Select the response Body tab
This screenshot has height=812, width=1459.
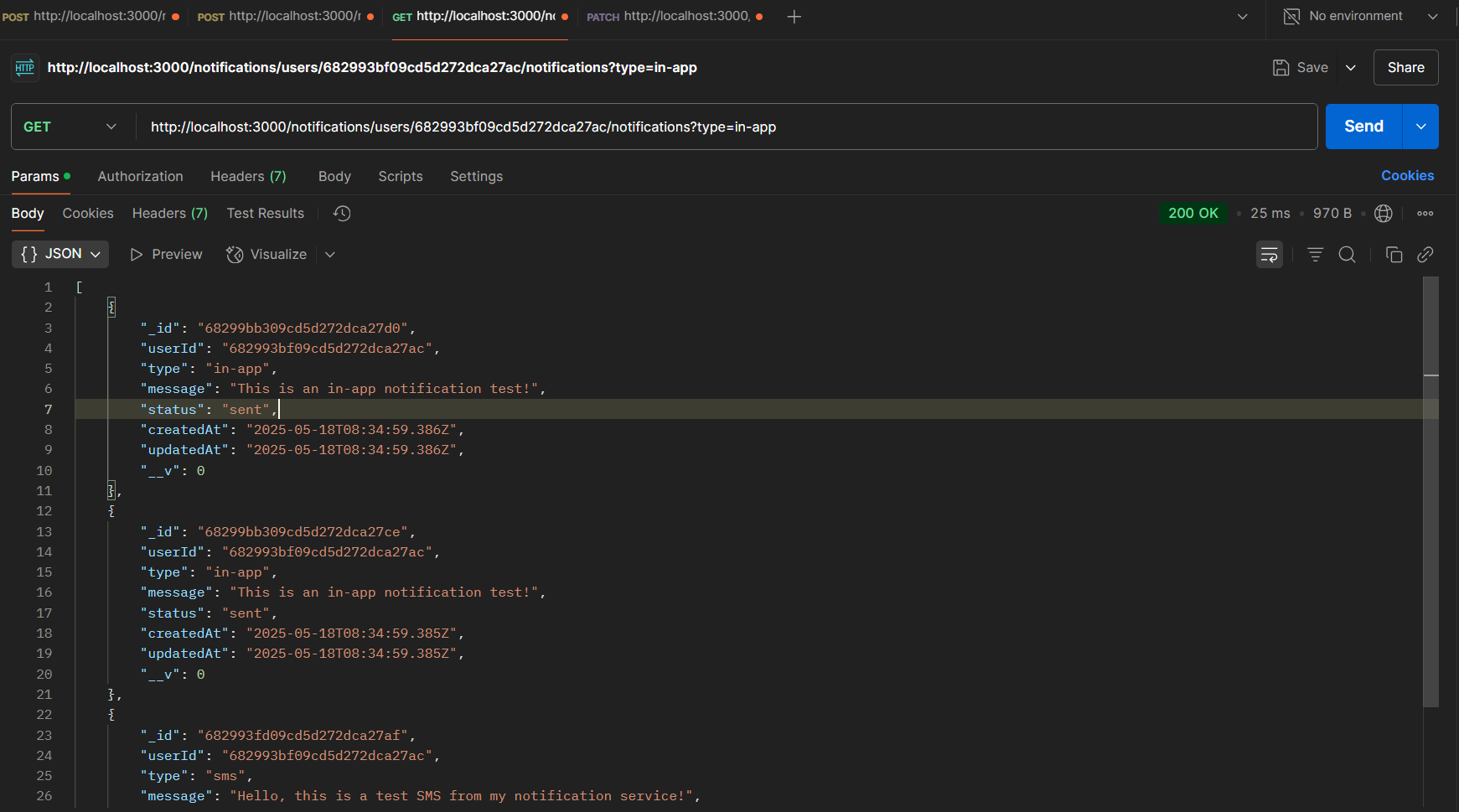(x=28, y=213)
